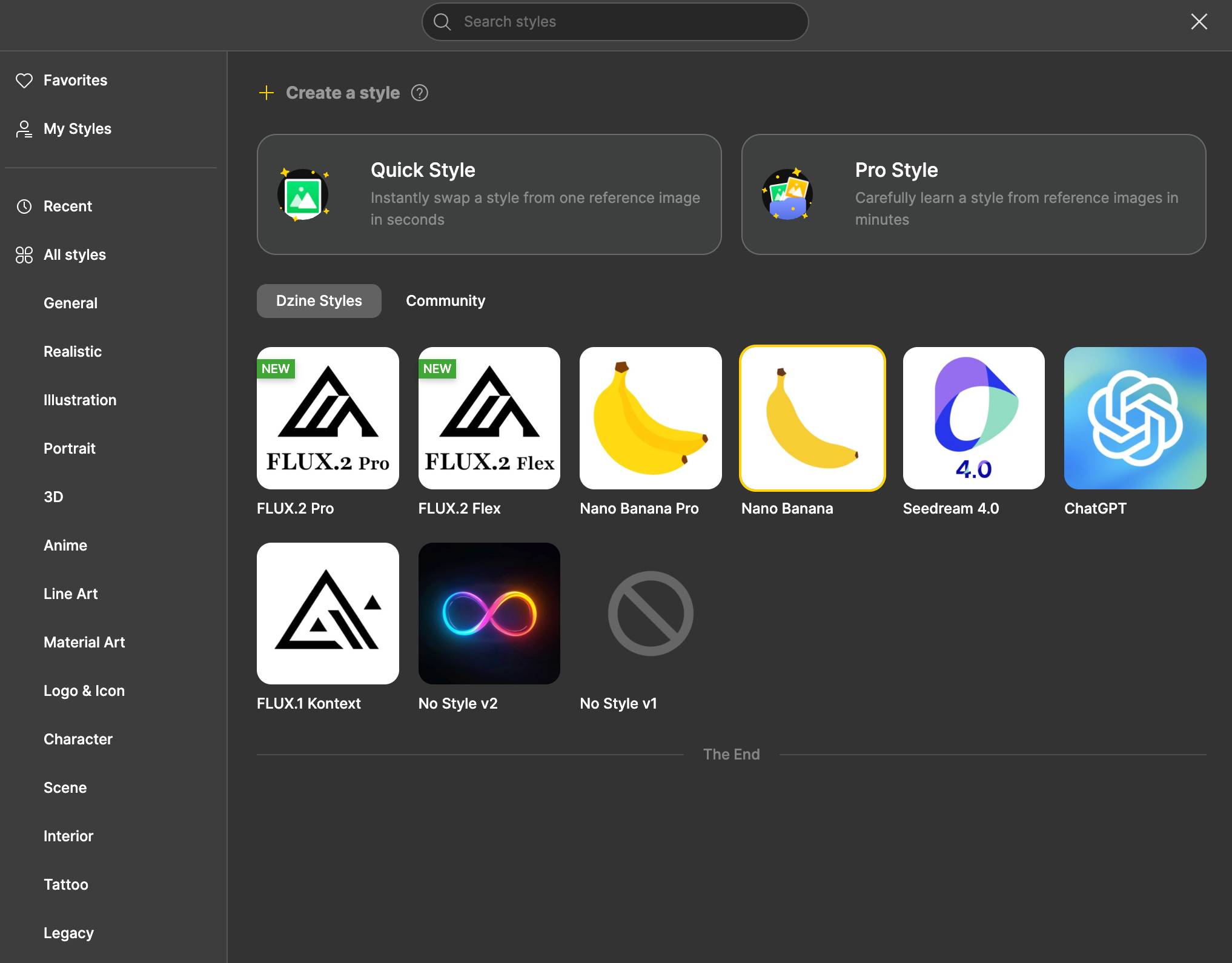Pick the Nano Banana Pro style

click(x=651, y=418)
